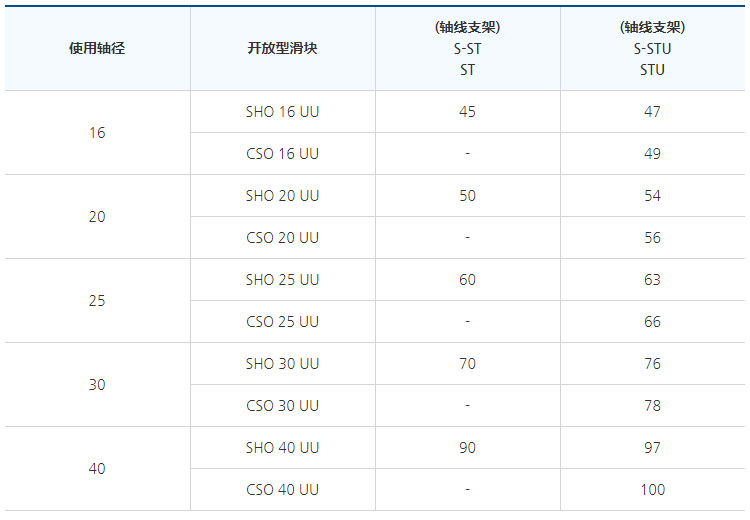The width and height of the screenshot is (750, 520).
Task: Click the SHO 40 UU cell
Action: pyautogui.click(x=282, y=448)
